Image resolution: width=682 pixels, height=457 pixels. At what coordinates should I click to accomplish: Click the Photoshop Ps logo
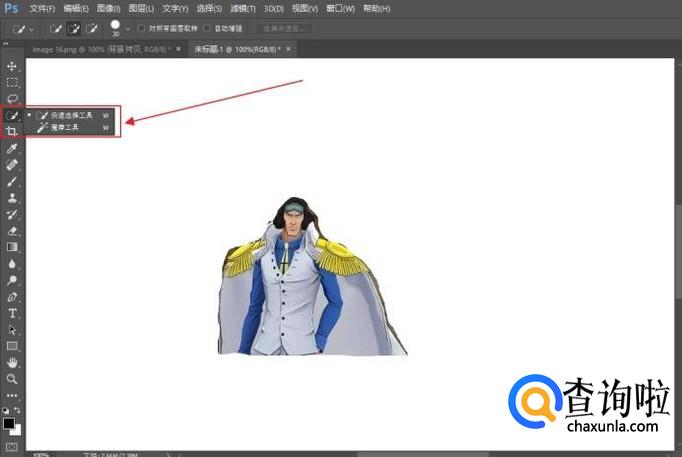(11, 8)
